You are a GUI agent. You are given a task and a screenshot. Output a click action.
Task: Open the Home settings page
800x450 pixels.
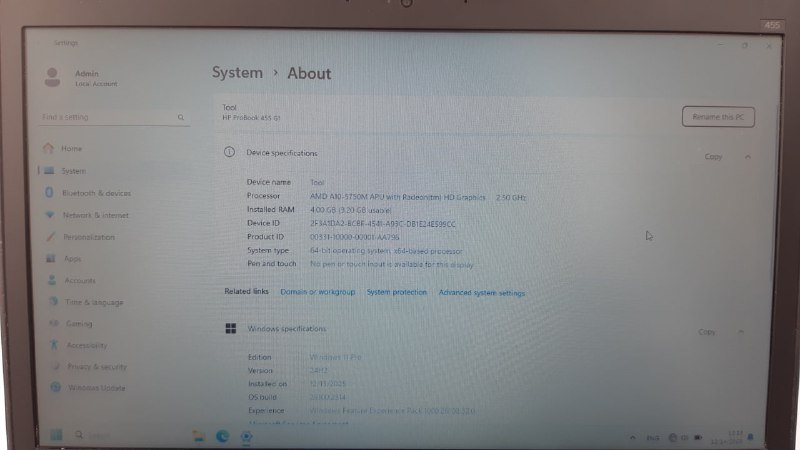(x=71, y=148)
